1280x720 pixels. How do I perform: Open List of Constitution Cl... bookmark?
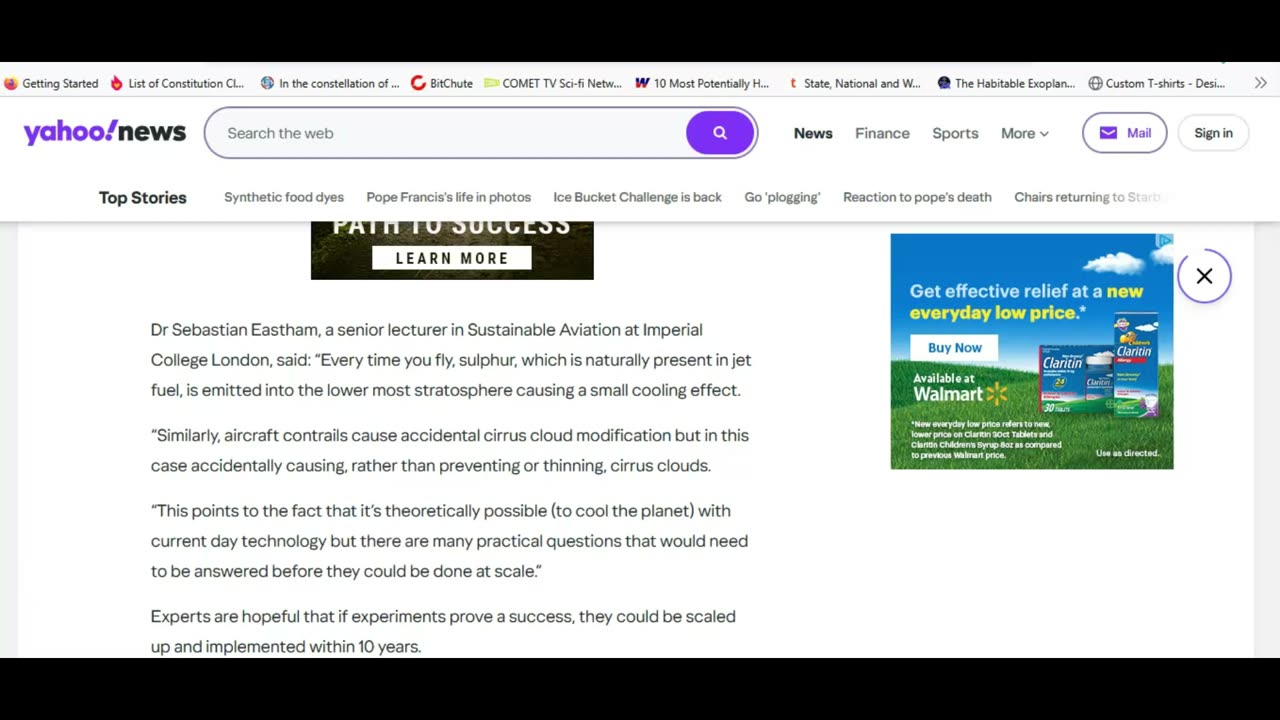[x=177, y=83]
